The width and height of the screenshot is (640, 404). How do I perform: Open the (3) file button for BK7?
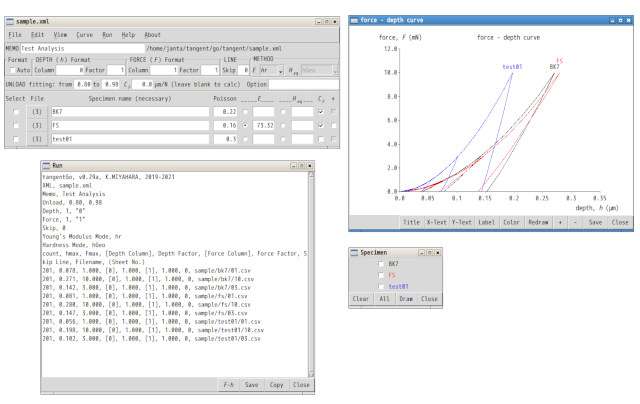click(x=37, y=112)
